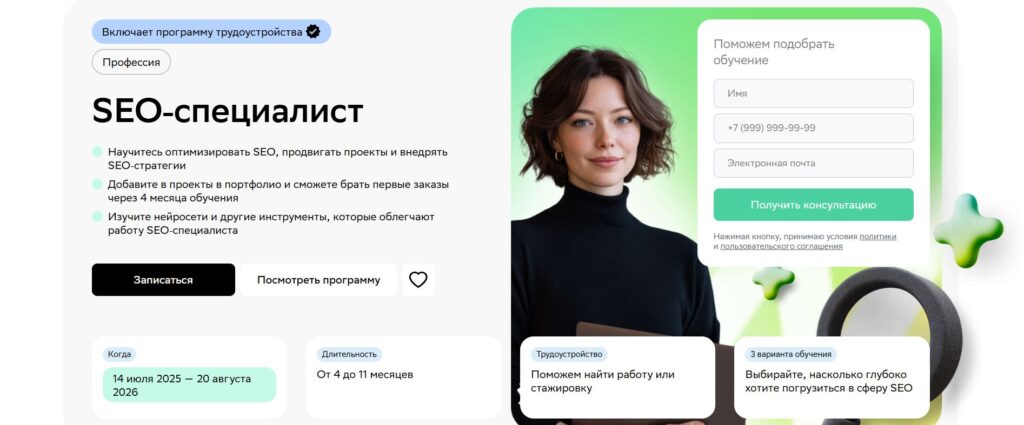Open Посмотреть программу
The height and width of the screenshot is (425, 1024).
(318, 279)
